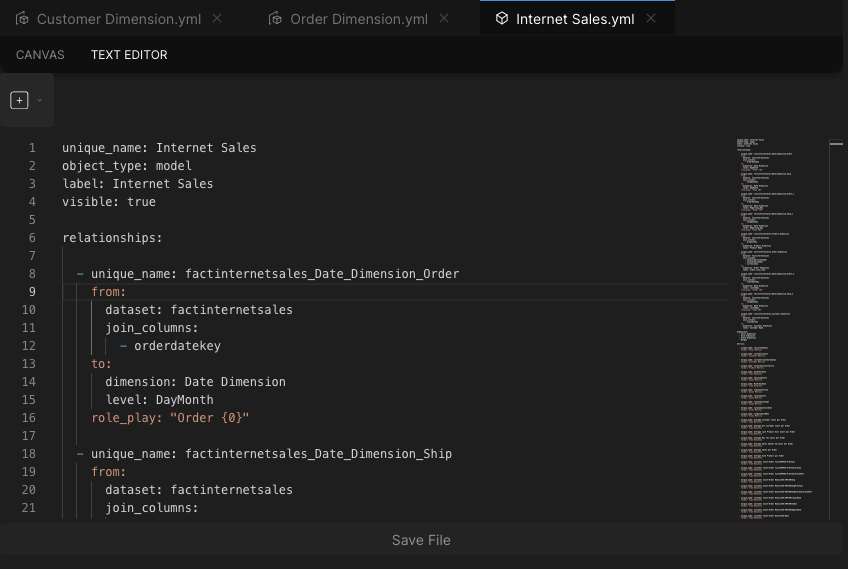Click 'join_columns:' on line 11
This screenshot has width=848, height=569.
click(152, 328)
